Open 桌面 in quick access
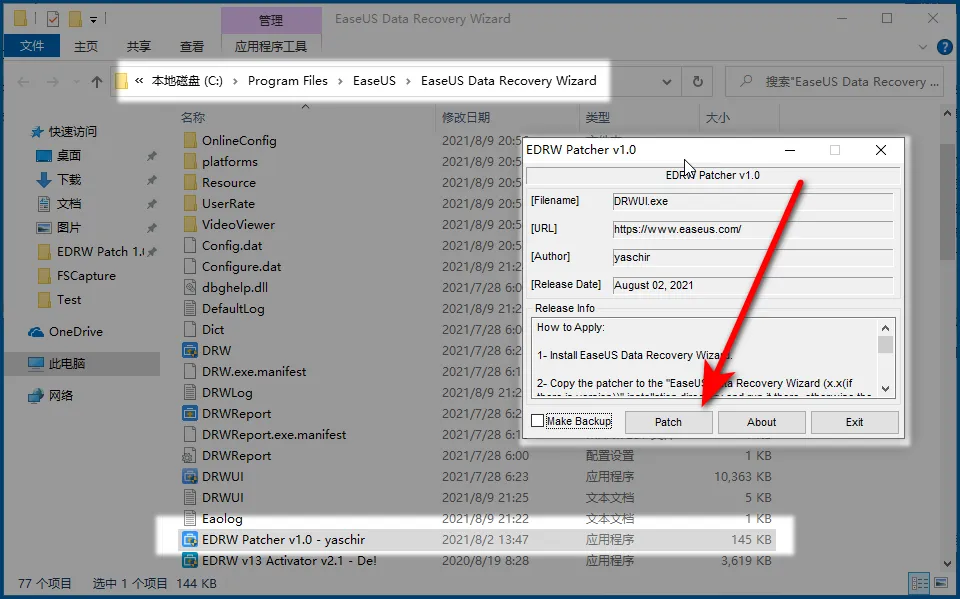This screenshot has width=960, height=599. click(x=69, y=156)
